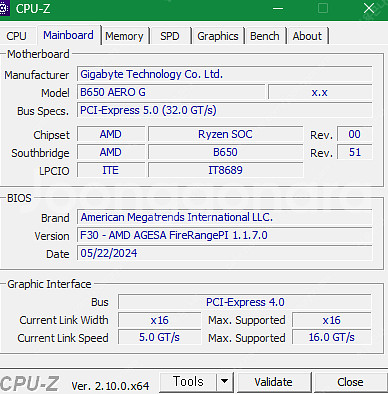Open the Memory tab
Viewport: 388px width, 394px height.
pyautogui.click(x=124, y=36)
